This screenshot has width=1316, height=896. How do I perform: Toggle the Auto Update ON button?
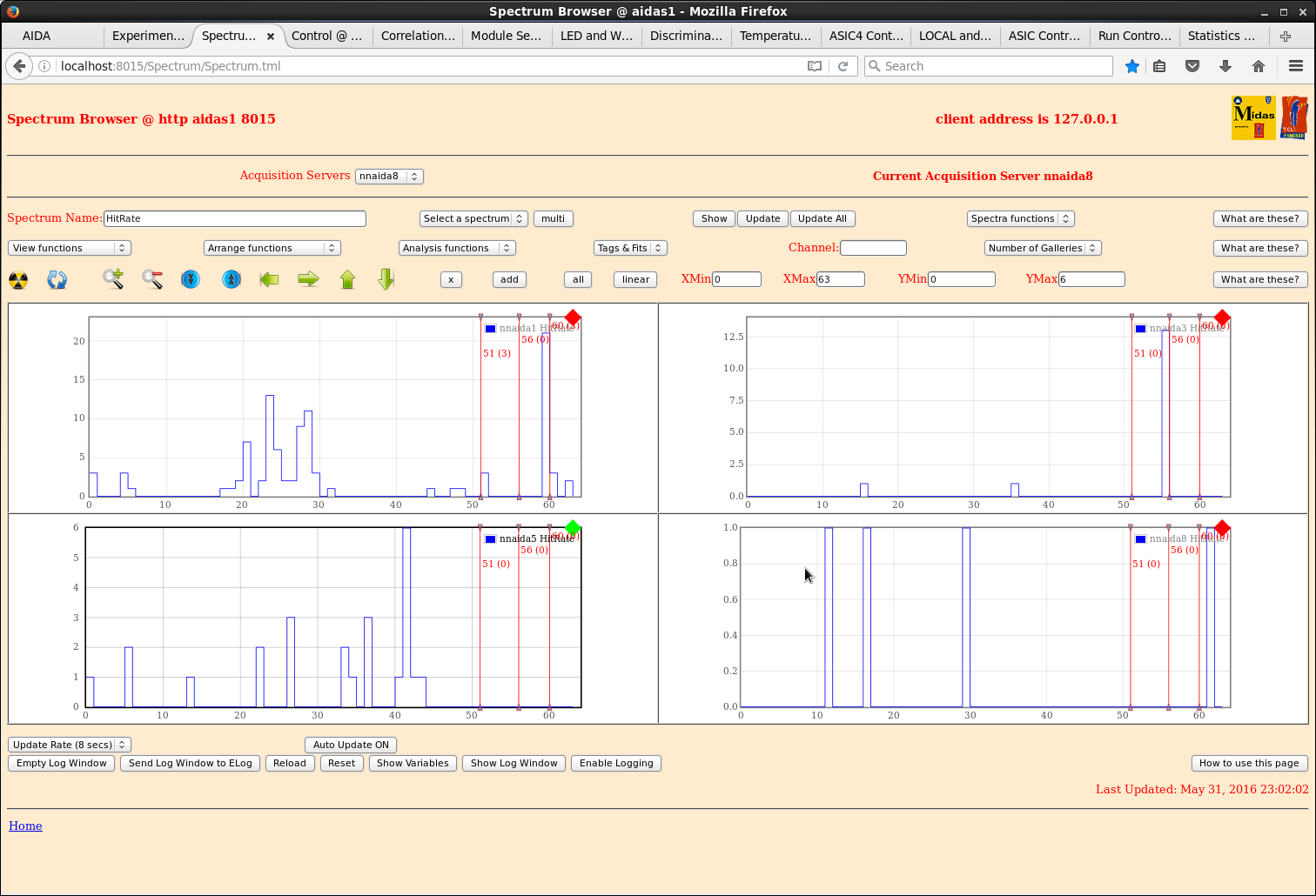(351, 745)
